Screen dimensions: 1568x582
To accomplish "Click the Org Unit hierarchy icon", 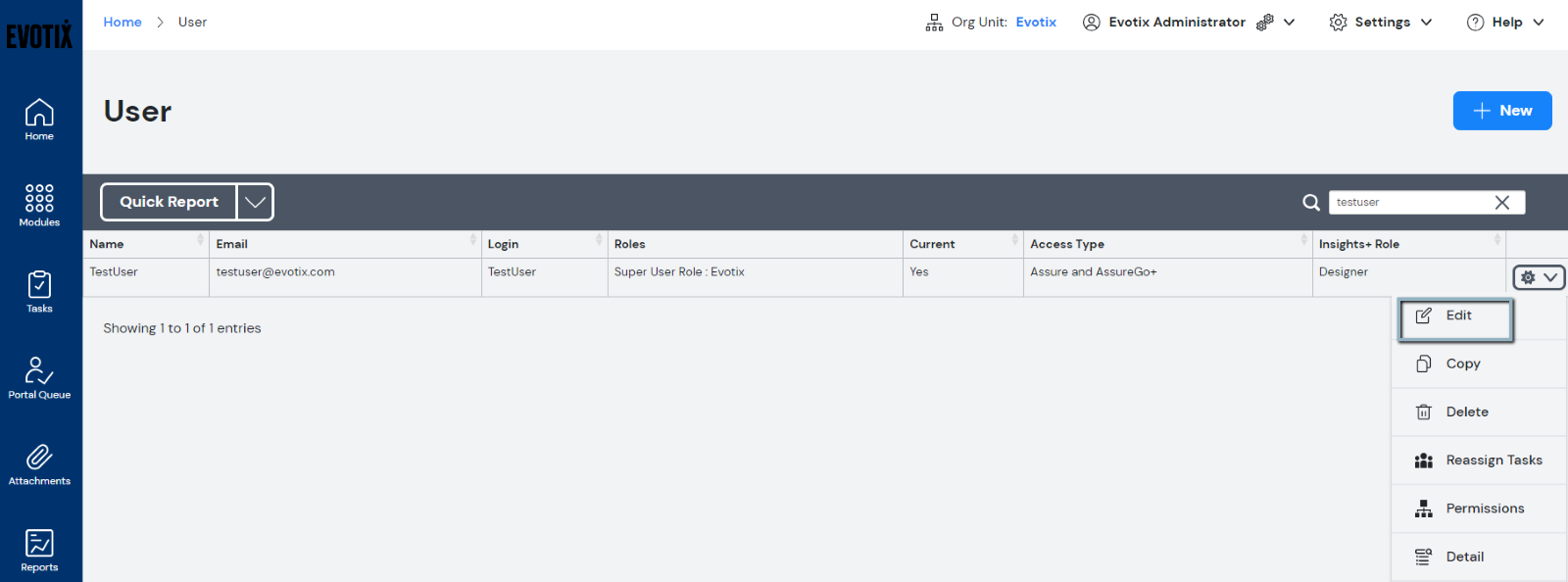I will (x=934, y=23).
